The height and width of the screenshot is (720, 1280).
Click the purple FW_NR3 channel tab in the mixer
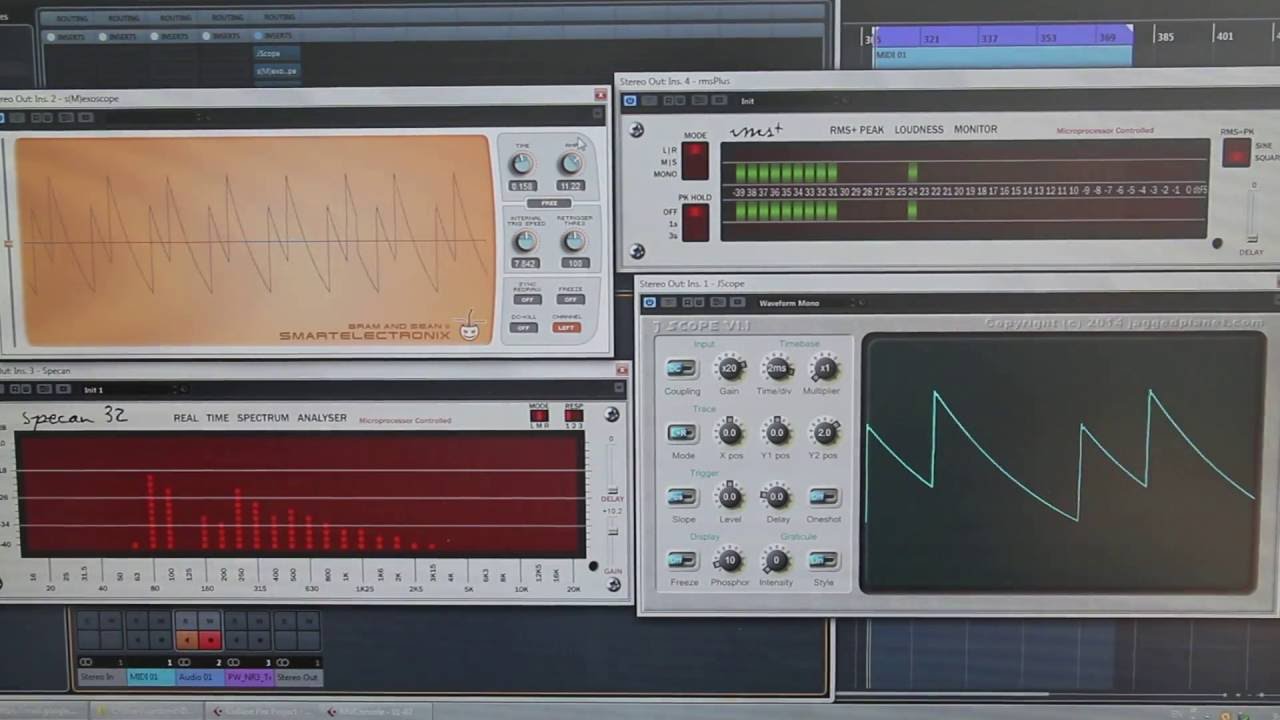[x=249, y=677]
